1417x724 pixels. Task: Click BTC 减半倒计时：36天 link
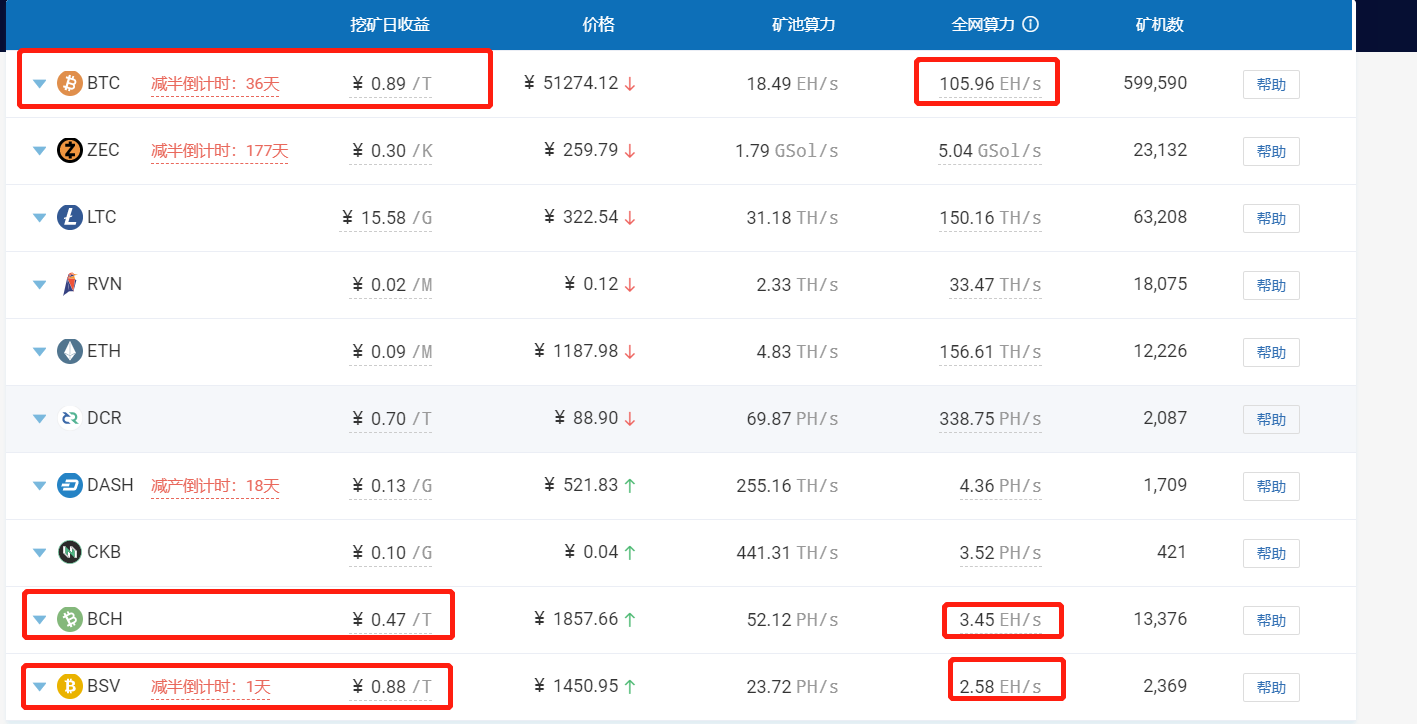pyautogui.click(x=215, y=84)
